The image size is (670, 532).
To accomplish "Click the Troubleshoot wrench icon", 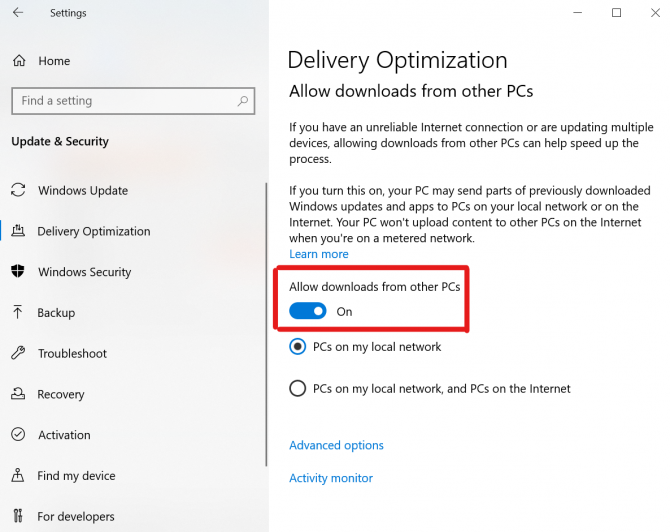I will [x=18, y=353].
